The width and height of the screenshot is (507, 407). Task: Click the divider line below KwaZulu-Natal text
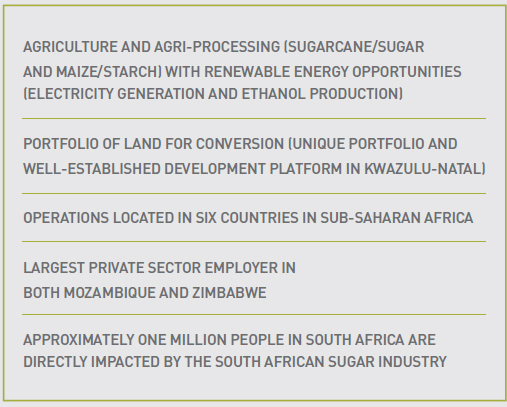254,193
